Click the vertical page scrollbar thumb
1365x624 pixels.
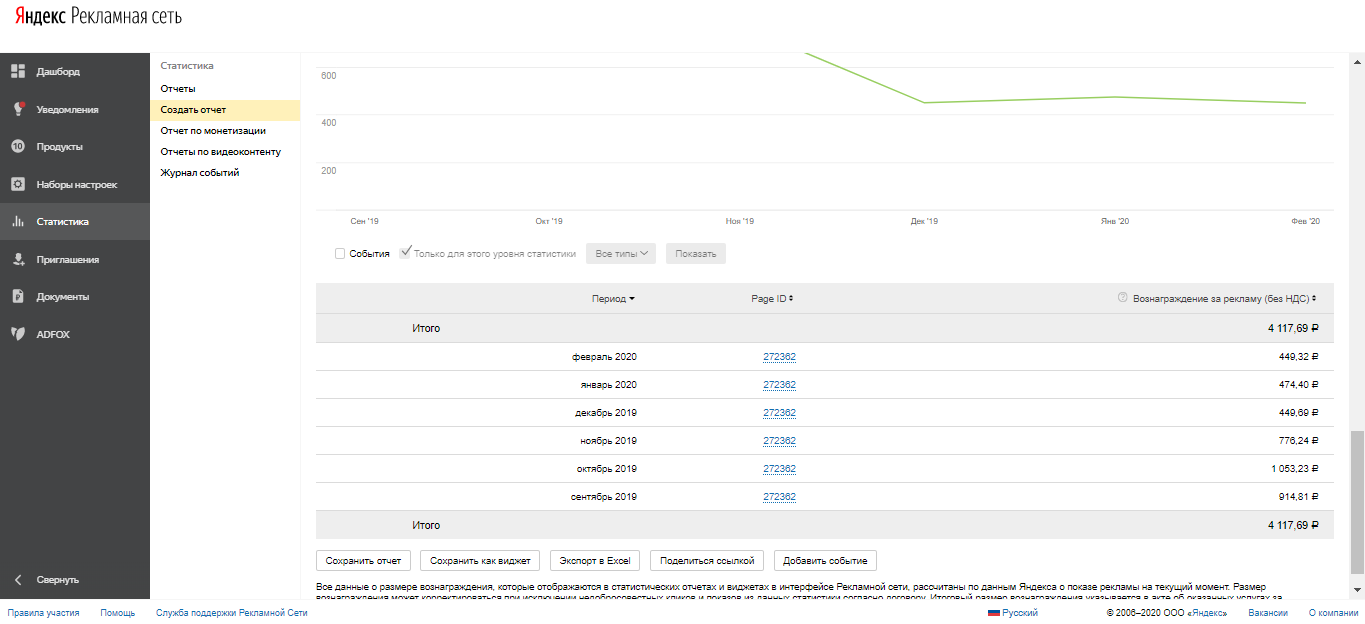coord(1357,501)
